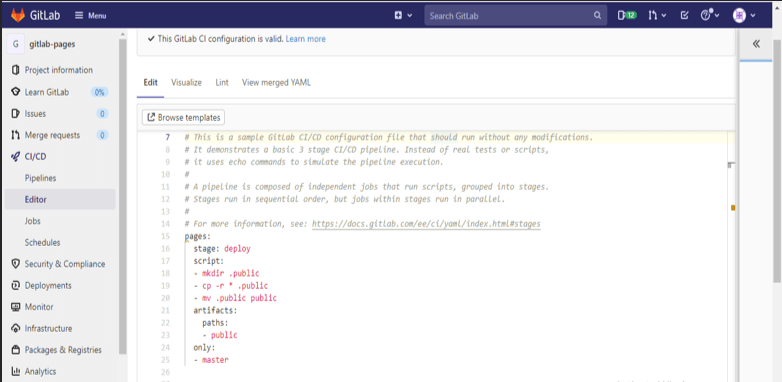
Task: Click the Monitor sidebar icon
Action: (15, 307)
